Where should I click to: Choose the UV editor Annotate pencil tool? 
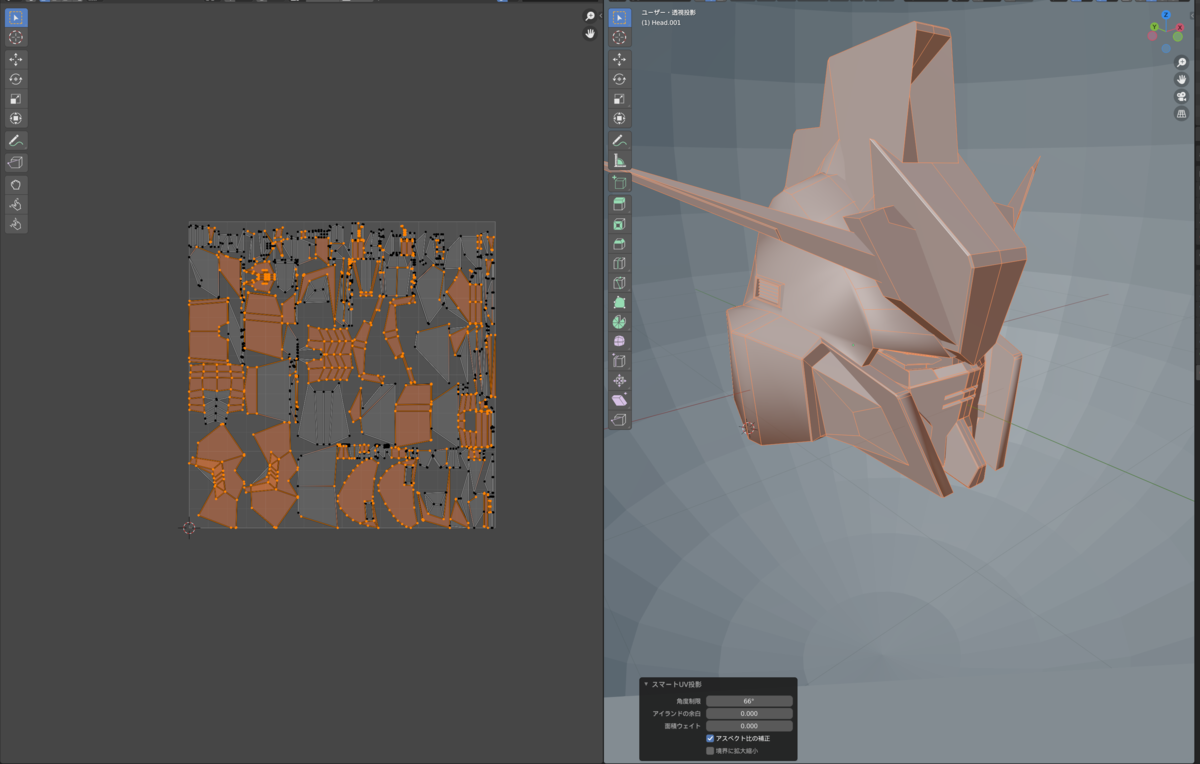(16, 141)
